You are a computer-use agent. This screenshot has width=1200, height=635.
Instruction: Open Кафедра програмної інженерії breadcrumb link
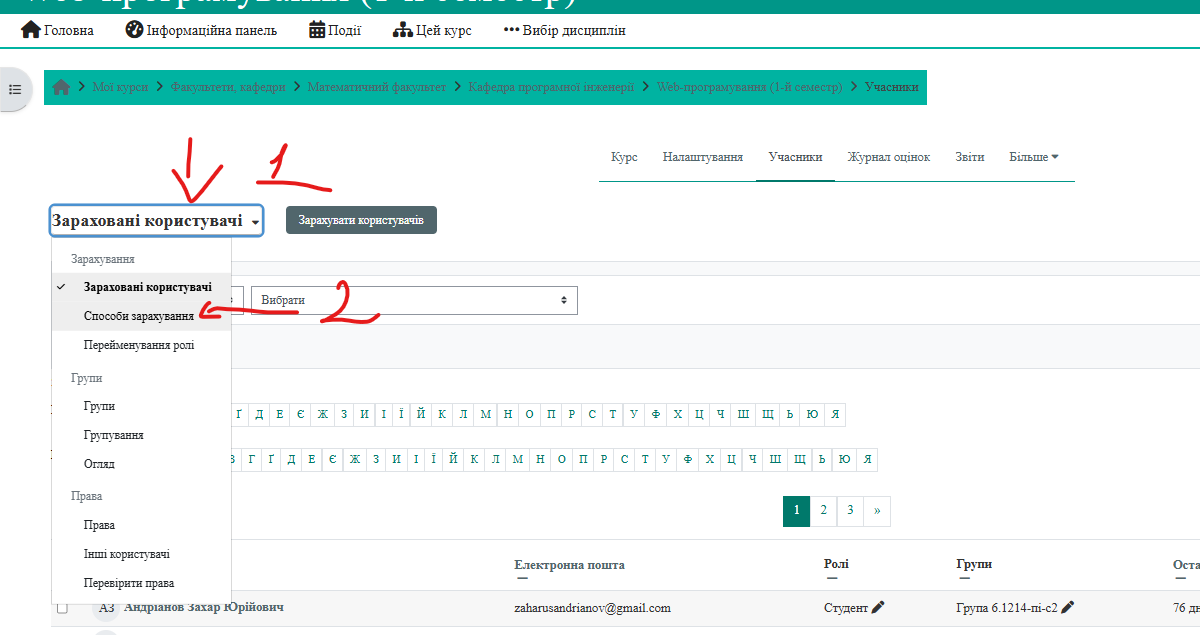(551, 87)
